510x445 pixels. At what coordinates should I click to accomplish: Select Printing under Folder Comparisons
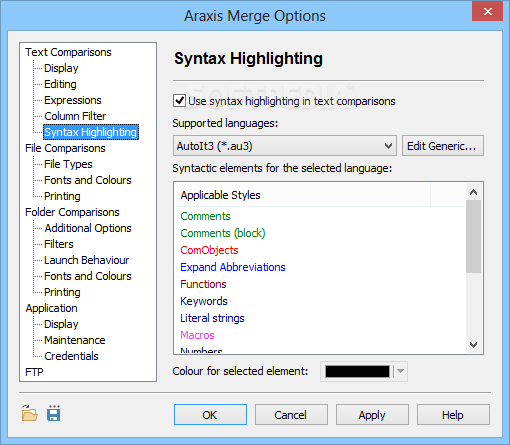[x=62, y=292]
